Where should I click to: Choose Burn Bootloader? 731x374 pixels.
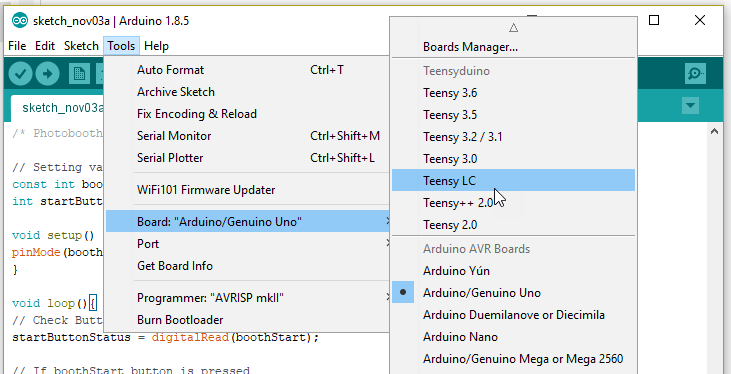click(248, 320)
